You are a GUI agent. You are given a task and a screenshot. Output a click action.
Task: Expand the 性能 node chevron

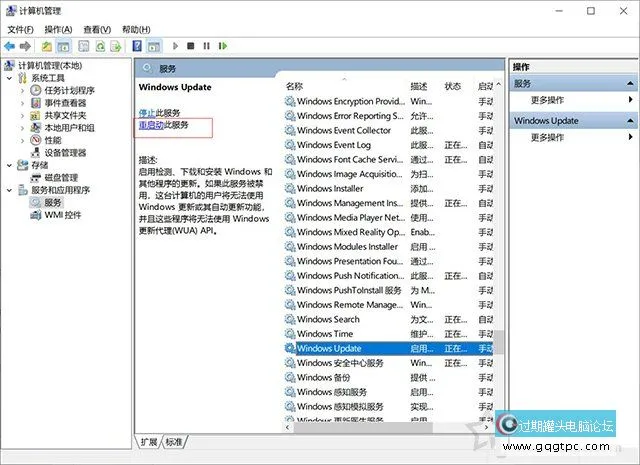(x=22, y=140)
